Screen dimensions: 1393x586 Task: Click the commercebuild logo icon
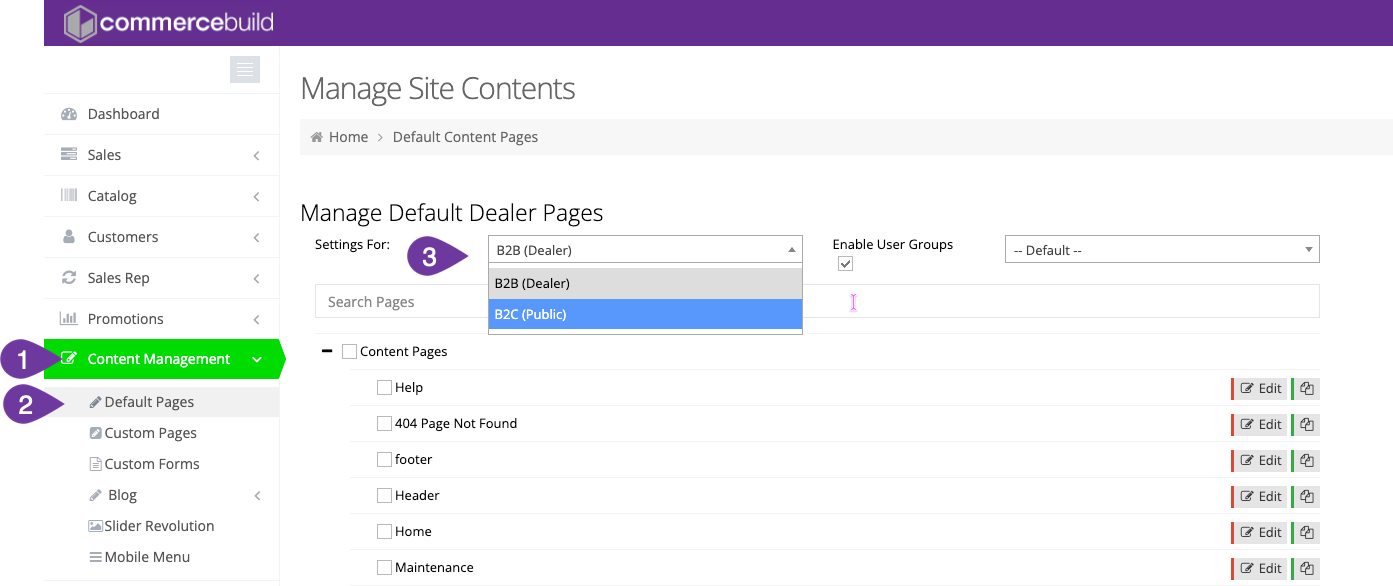point(80,23)
